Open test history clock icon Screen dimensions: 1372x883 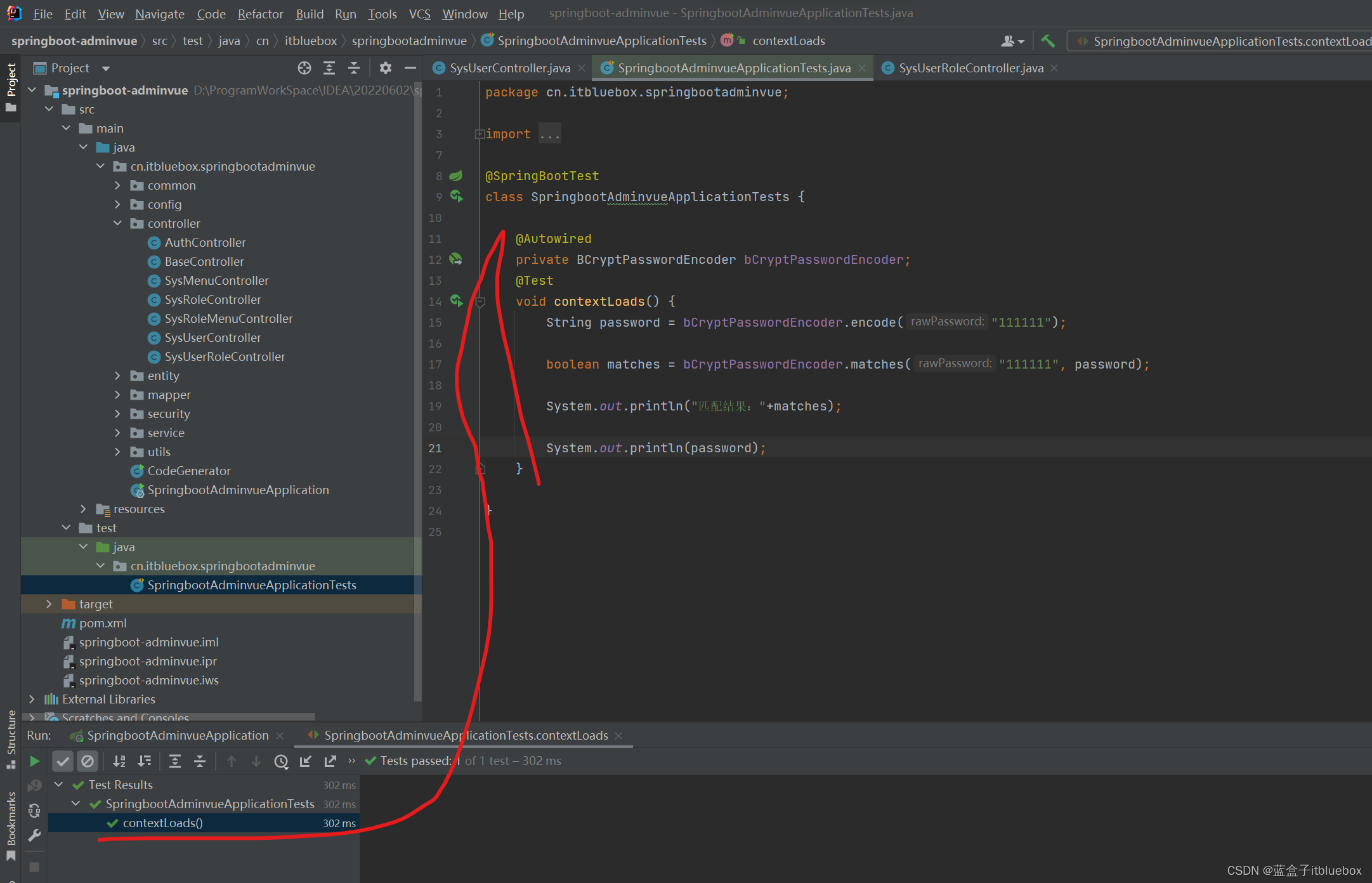pyautogui.click(x=281, y=761)
